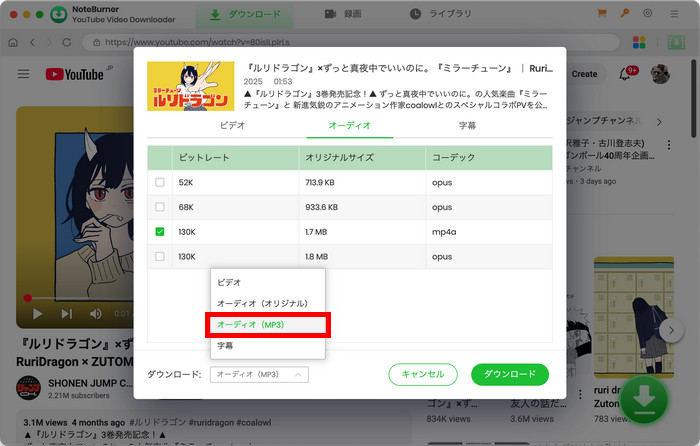This screenshot has height=446, width=700.
Task: Click the lock icon in the address bar
Action: pos(96,42)
